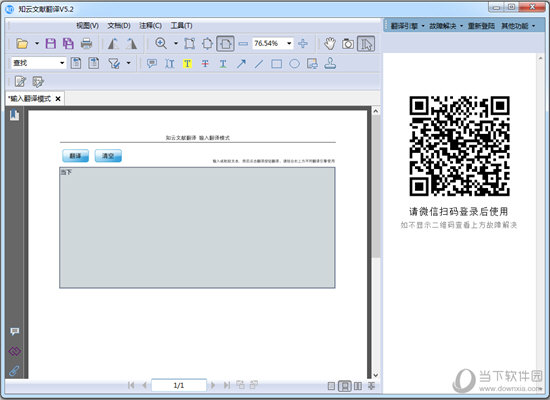Image resolution: width=550 pixels, height=400 pixels.
Task: Click the zoom out minus button
Action: pos(243,44)
